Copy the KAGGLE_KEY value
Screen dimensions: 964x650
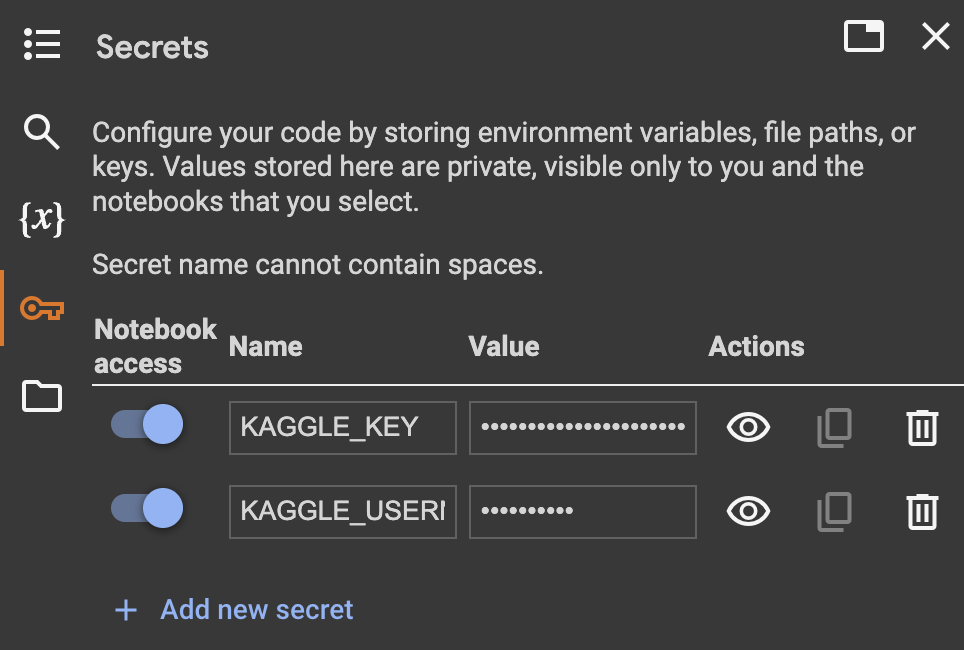834,427
